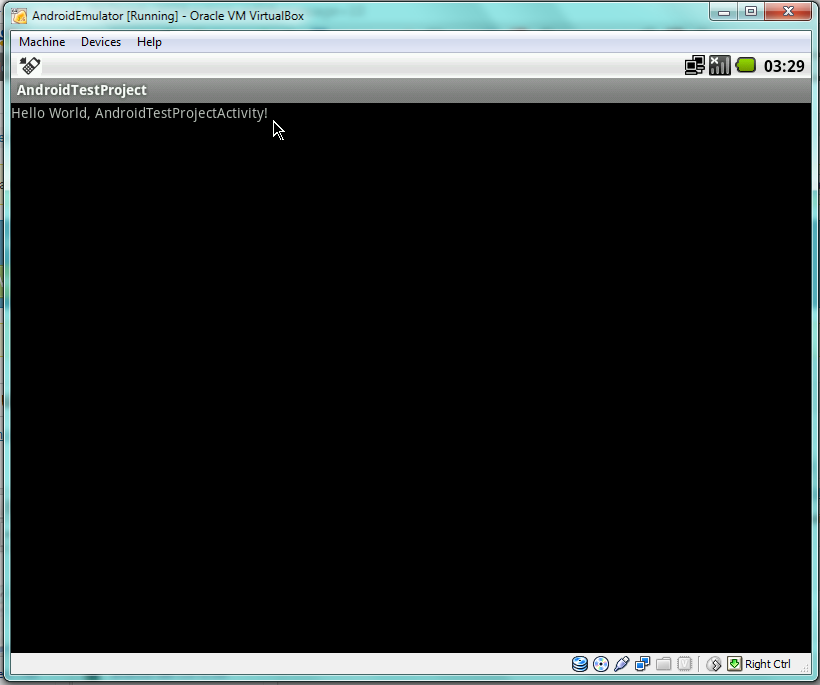The width and height of the screenshot is (820, 685).
Task: Maximize the VirtualBox window
Action: pyautogui.click(x=751, y=12)
